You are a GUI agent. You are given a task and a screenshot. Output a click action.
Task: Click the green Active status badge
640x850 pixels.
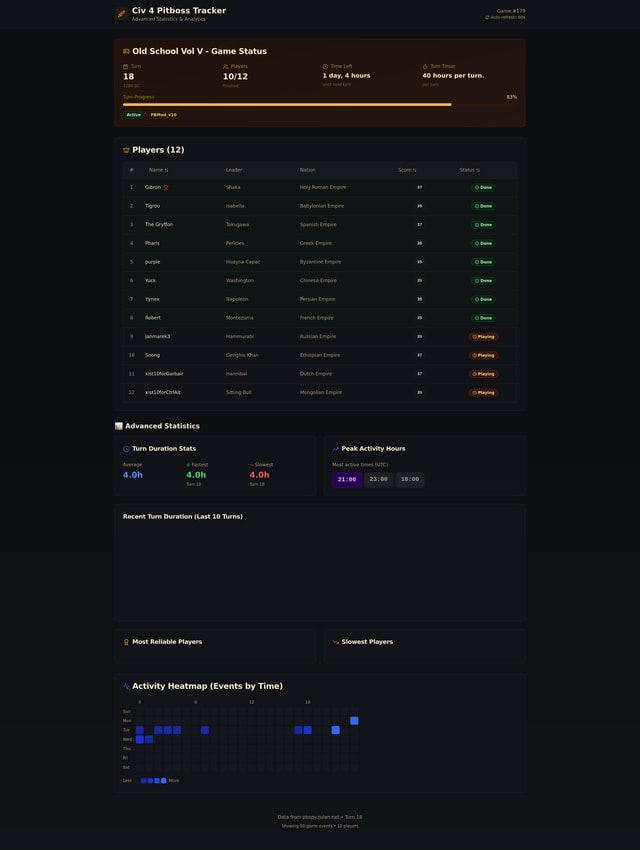click(134, 115)
